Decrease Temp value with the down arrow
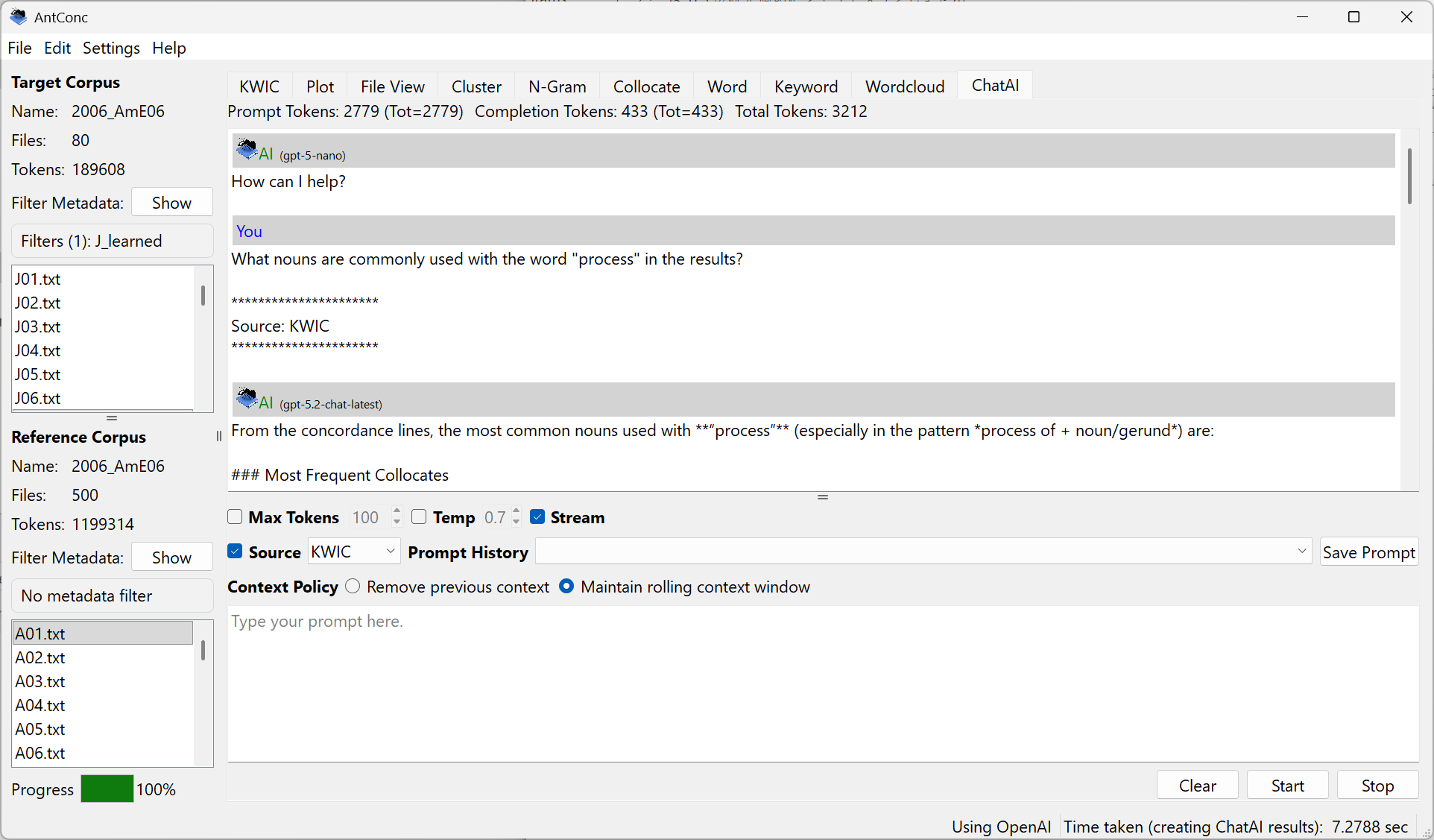This screenshot has height=840, width=1434. [517, 522]
